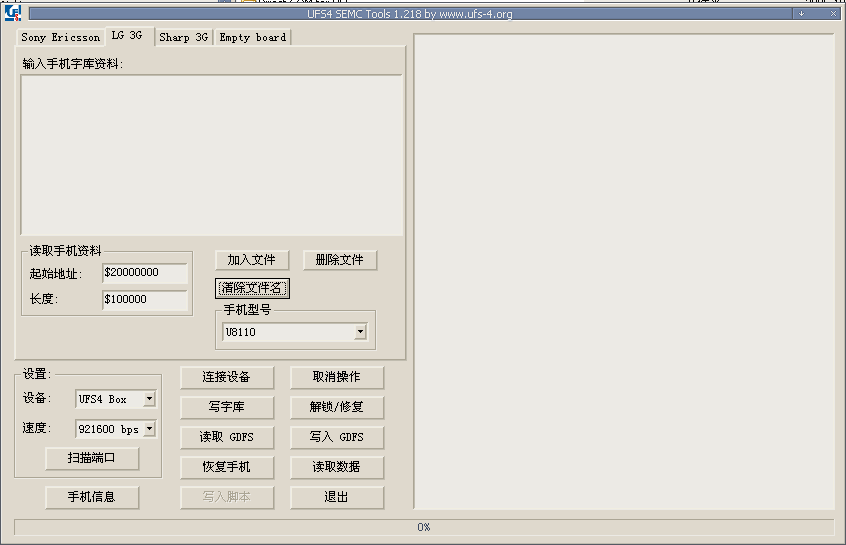846x545 pixels.
Task: Select the Empty board tab
Action: click(253, 37)
